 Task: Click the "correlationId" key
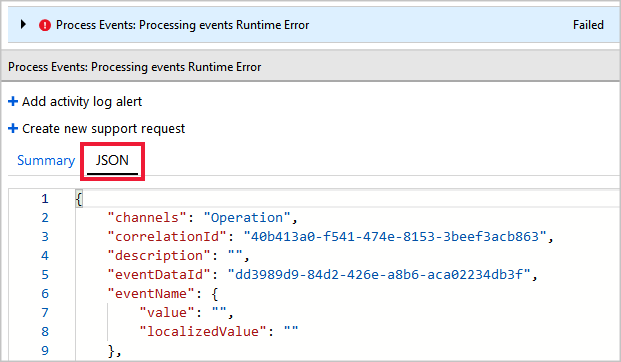pyautogui.click(x=167, y=236)
